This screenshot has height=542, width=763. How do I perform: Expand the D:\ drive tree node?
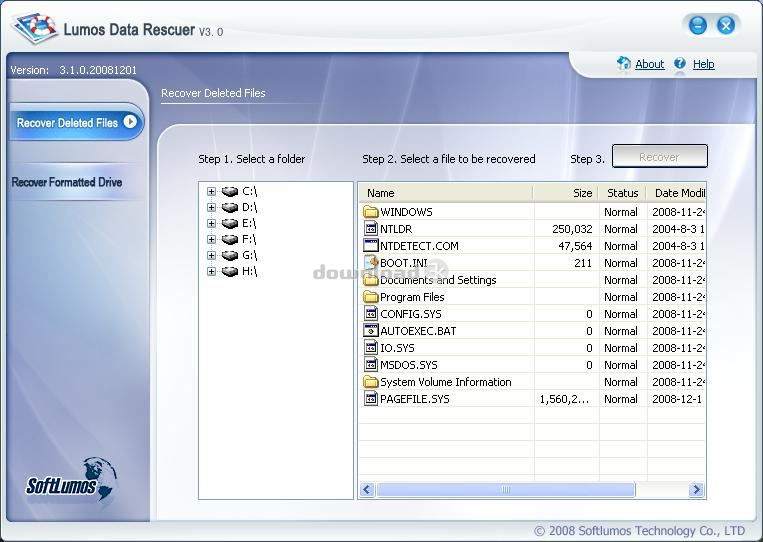point(211,208)
